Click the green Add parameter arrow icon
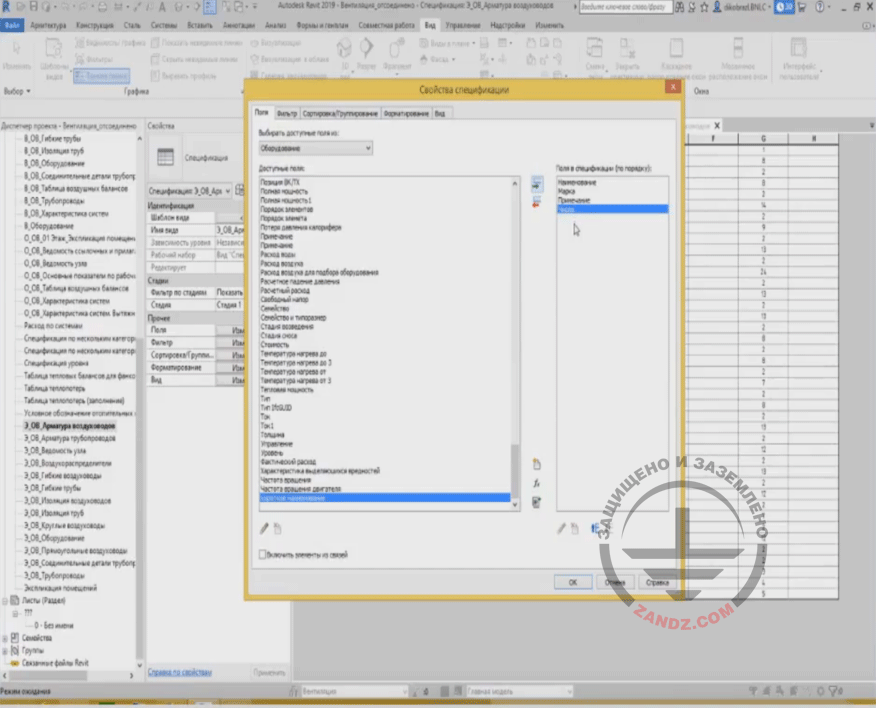This screenshot has height=708, width=876. (537, 185)
